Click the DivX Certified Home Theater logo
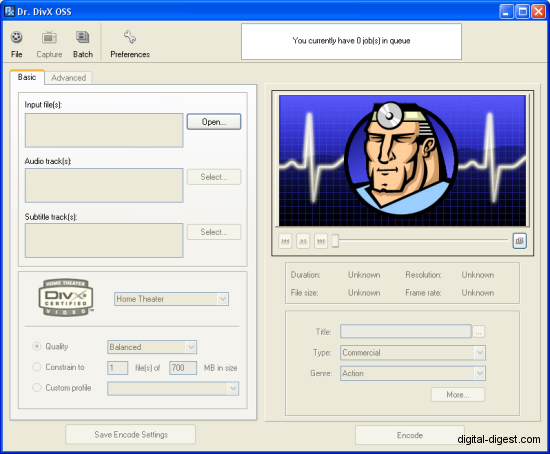This screenshot has height=454, width=550. point(66,298)
